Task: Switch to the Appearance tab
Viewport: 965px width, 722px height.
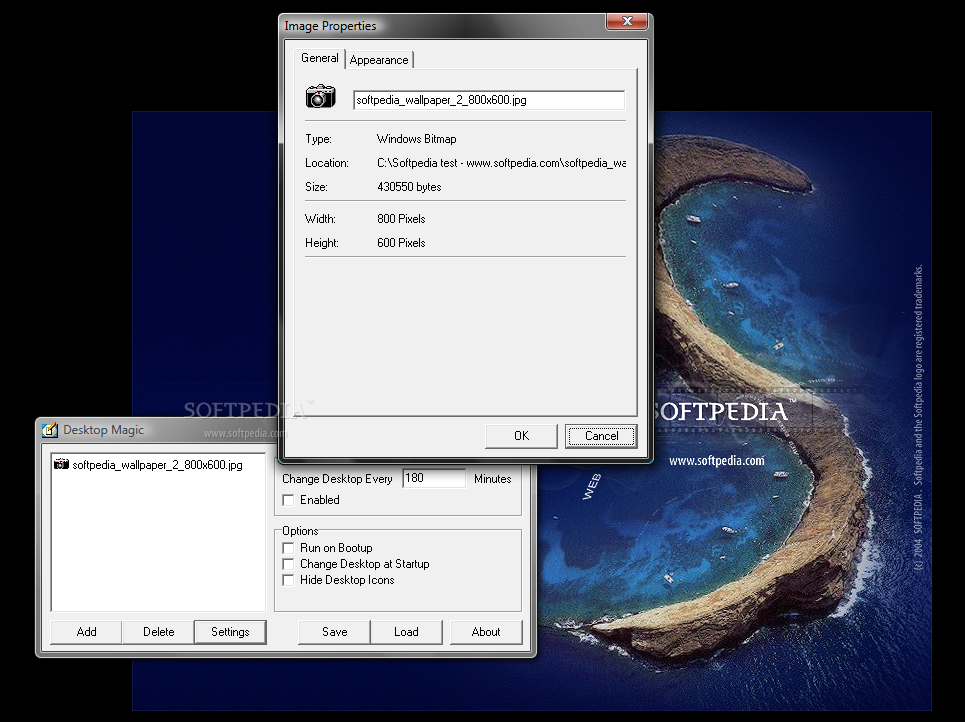Action: pos(379,60)
